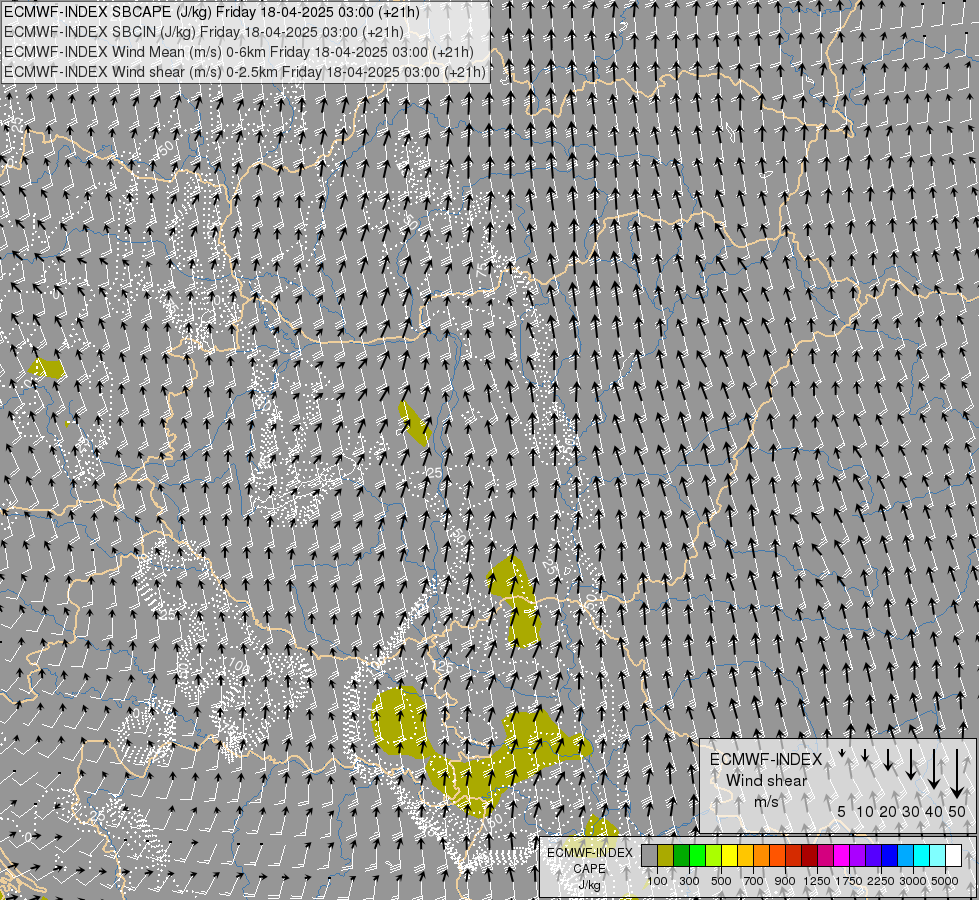Pick the dark maroon CAPE legend swatch
The height and width of the screenshot is (900, 979).
click(809, 856)
